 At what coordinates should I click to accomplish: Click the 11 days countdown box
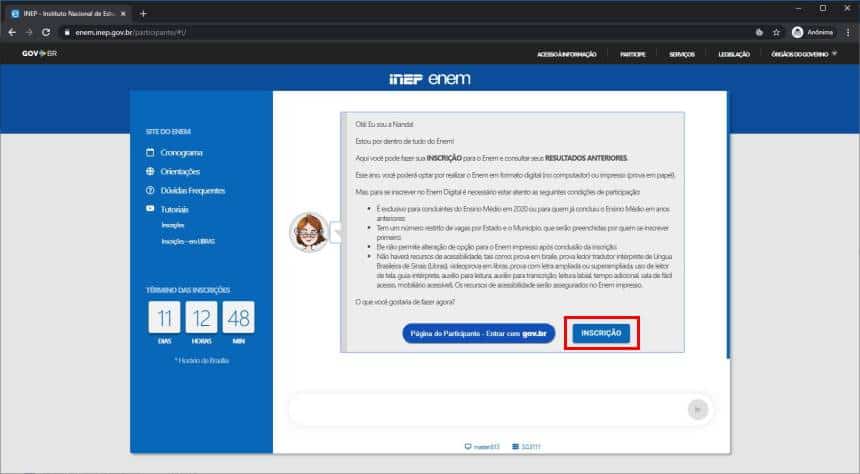pos(164,317)
